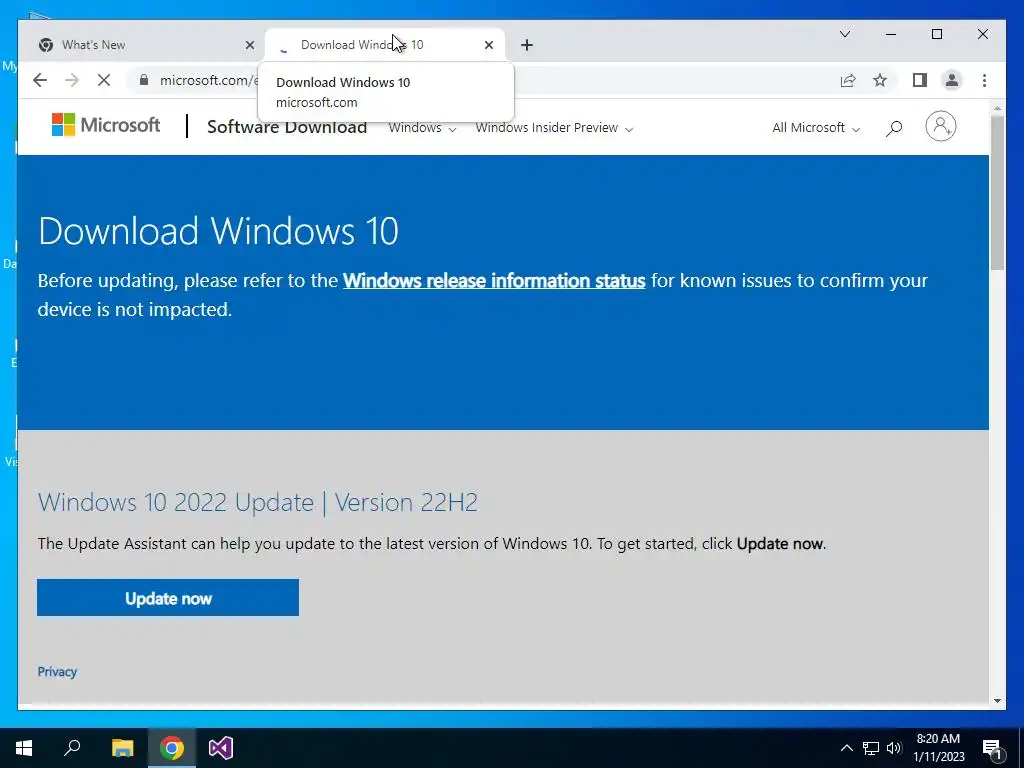Click the address bar URL
Screen dimensions: 1024x768
click(x=209, y=80)
